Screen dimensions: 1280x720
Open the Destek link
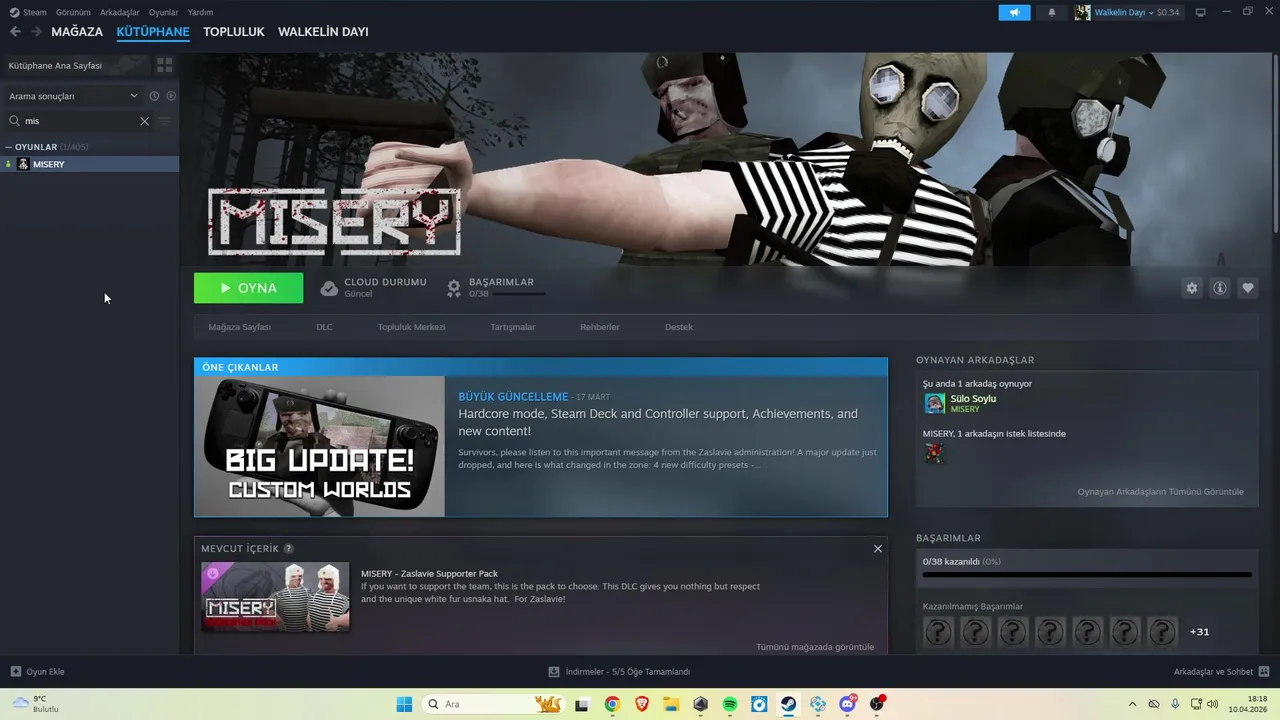[679, 327]
